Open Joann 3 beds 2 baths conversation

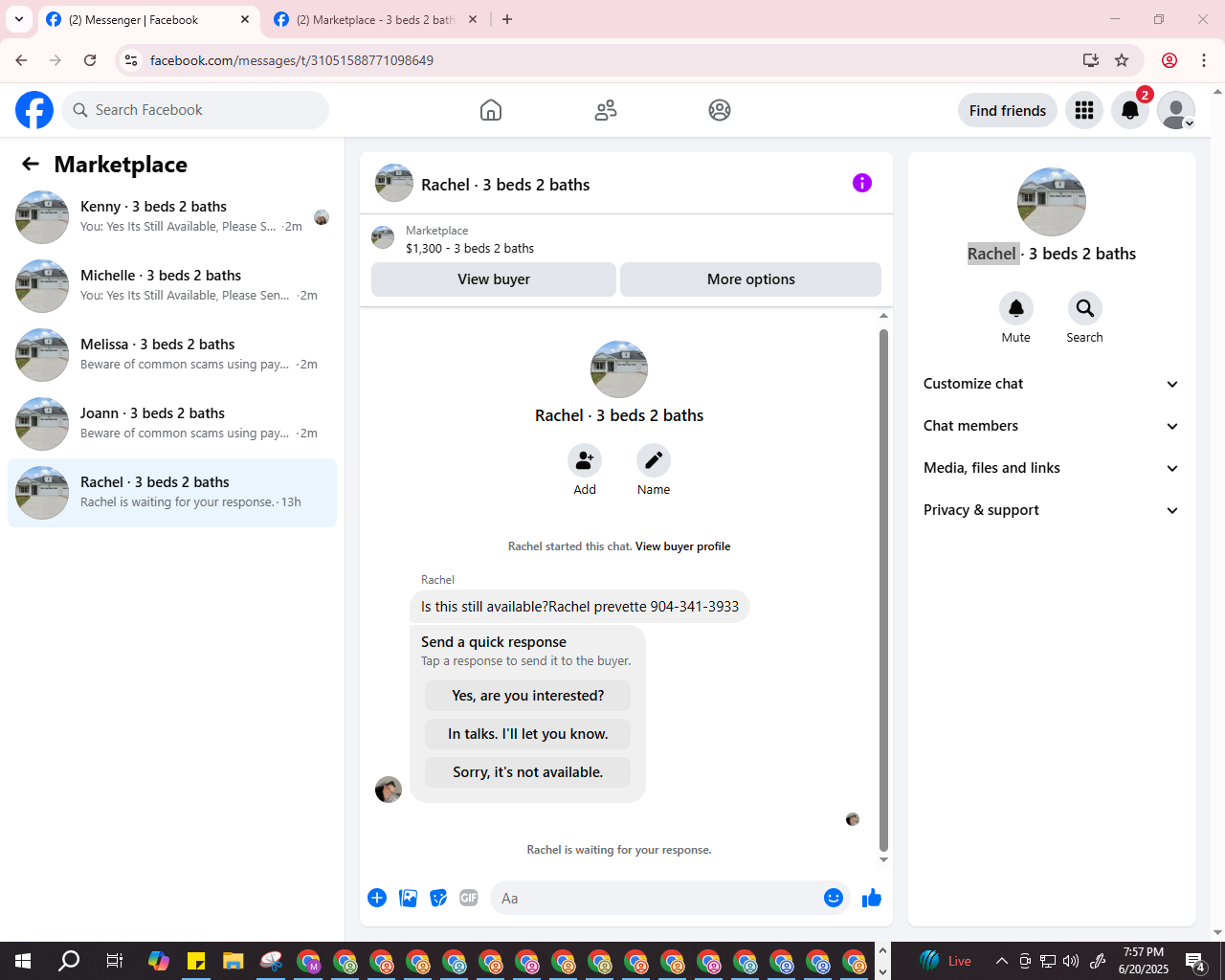(172, 424)
